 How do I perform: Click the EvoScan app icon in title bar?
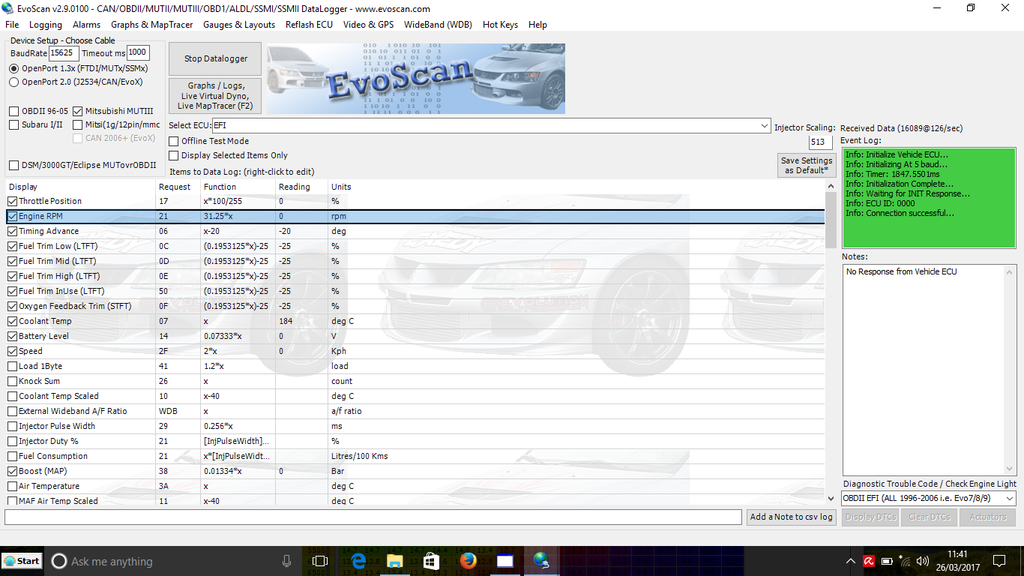click(7, 8)
